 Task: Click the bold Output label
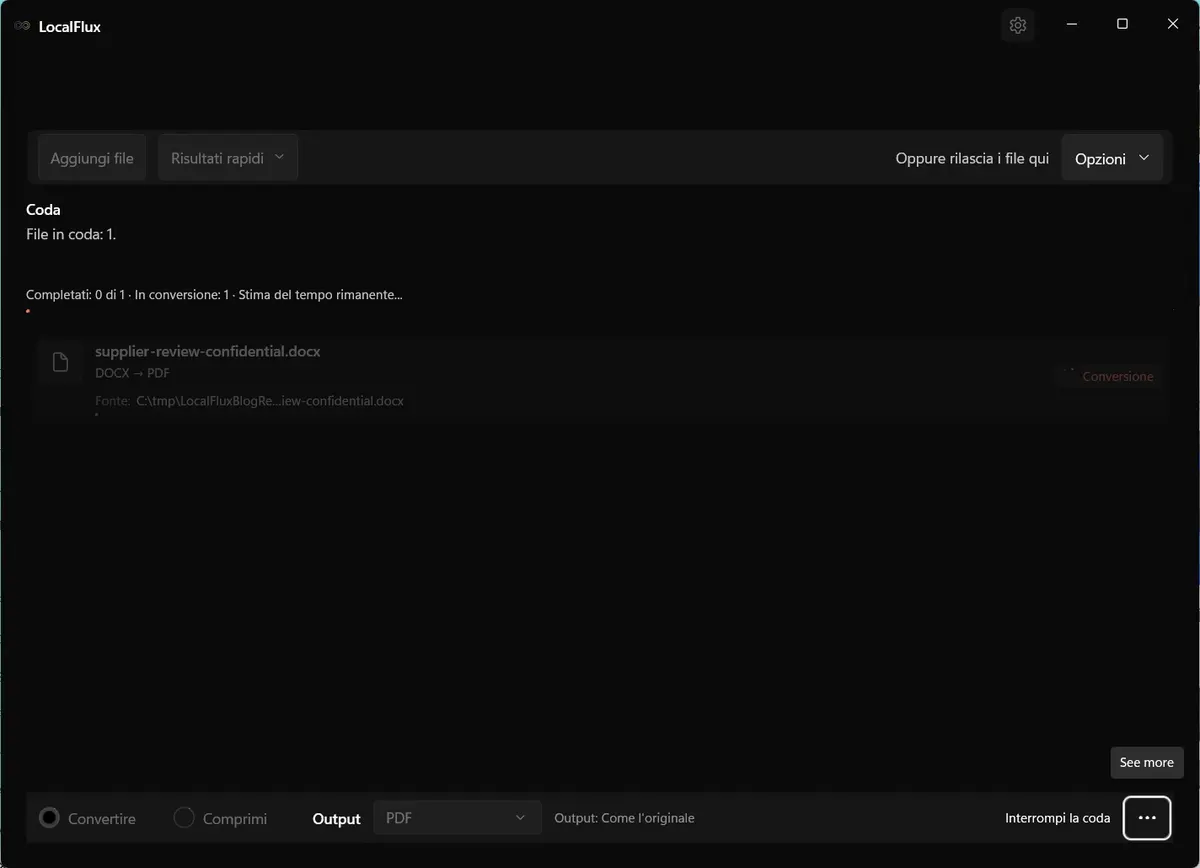(336, 819)
